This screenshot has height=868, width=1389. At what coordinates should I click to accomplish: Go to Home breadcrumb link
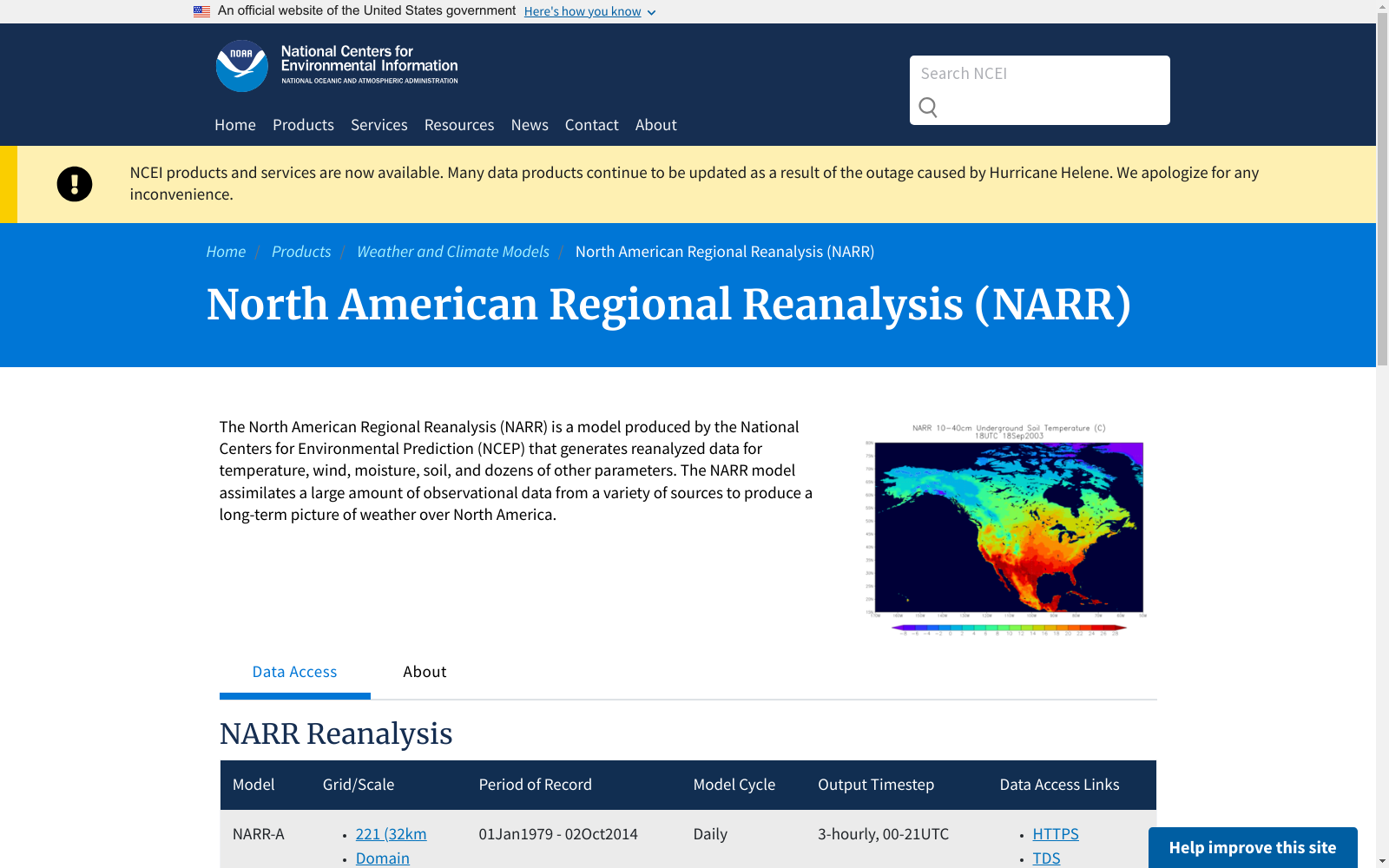click(x=226, y=252)
